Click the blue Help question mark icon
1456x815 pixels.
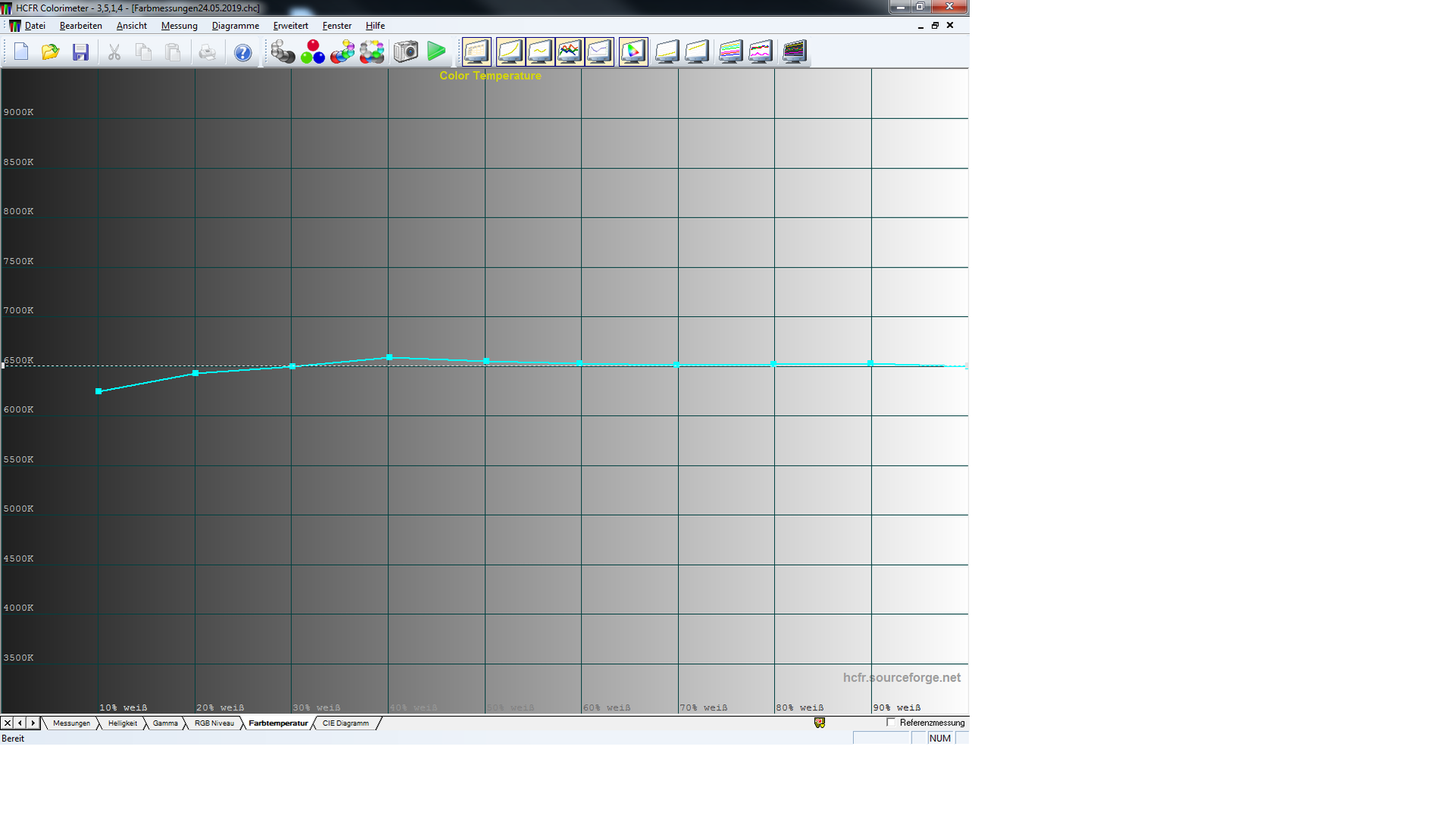point(243,53)
